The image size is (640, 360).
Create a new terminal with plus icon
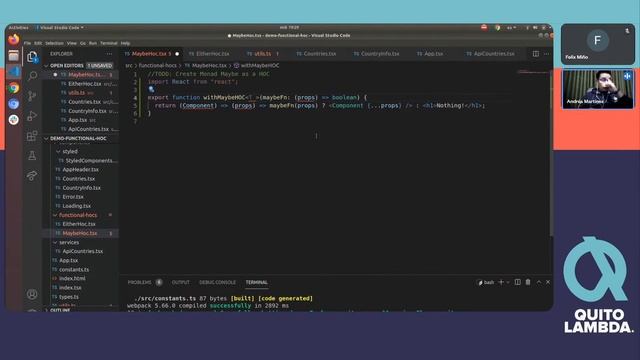[x=501, y=282]
